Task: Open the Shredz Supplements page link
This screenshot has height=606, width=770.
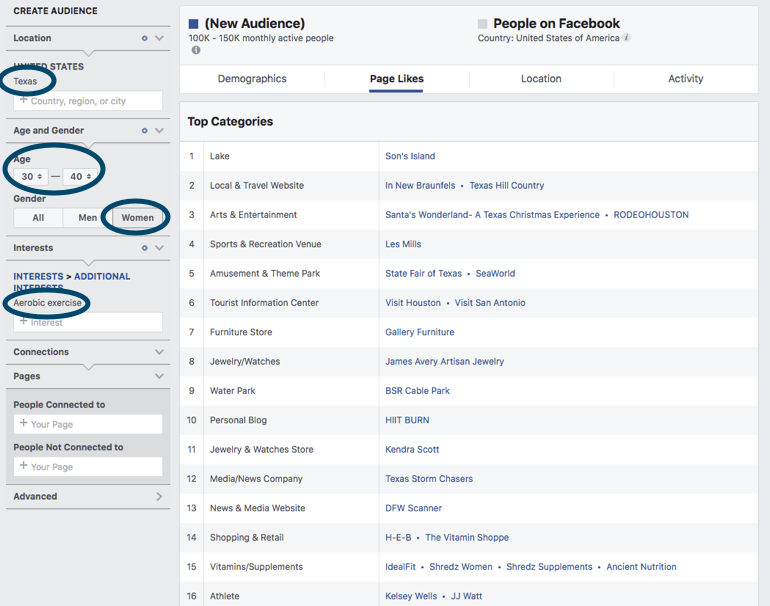Action: pyautogui.click(x=549, y=567)
